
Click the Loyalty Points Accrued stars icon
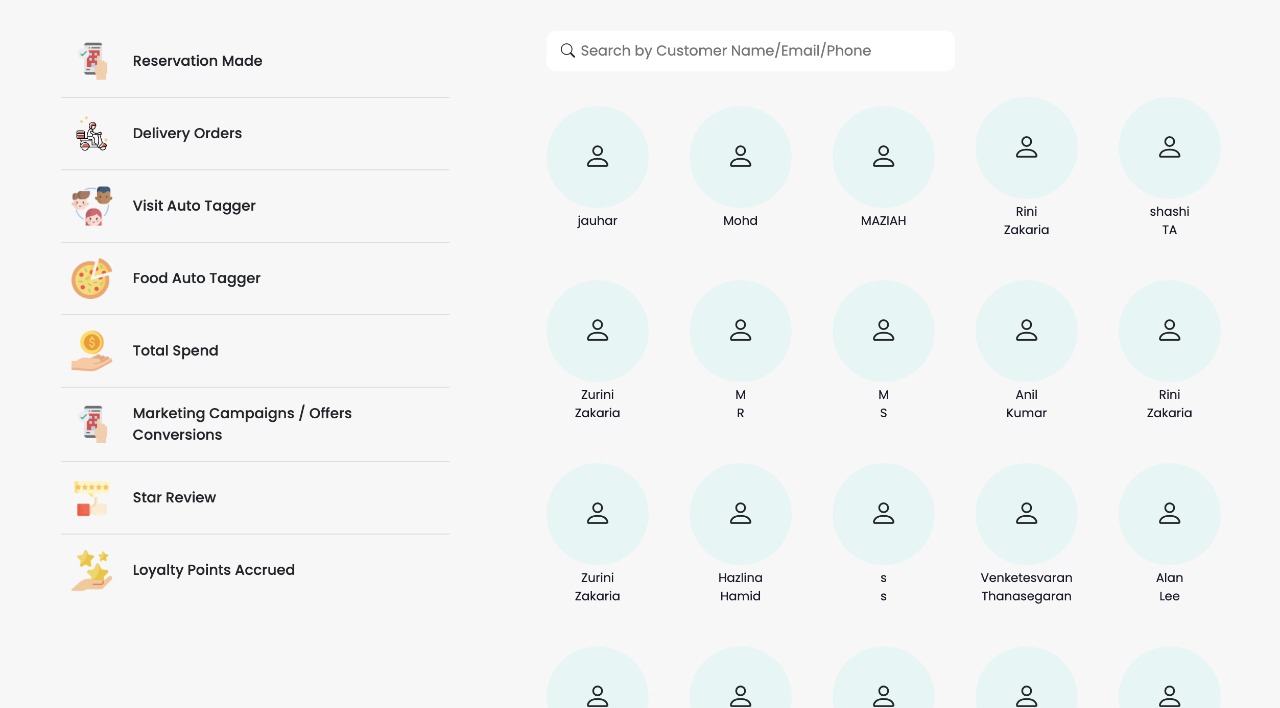point(91,570)
